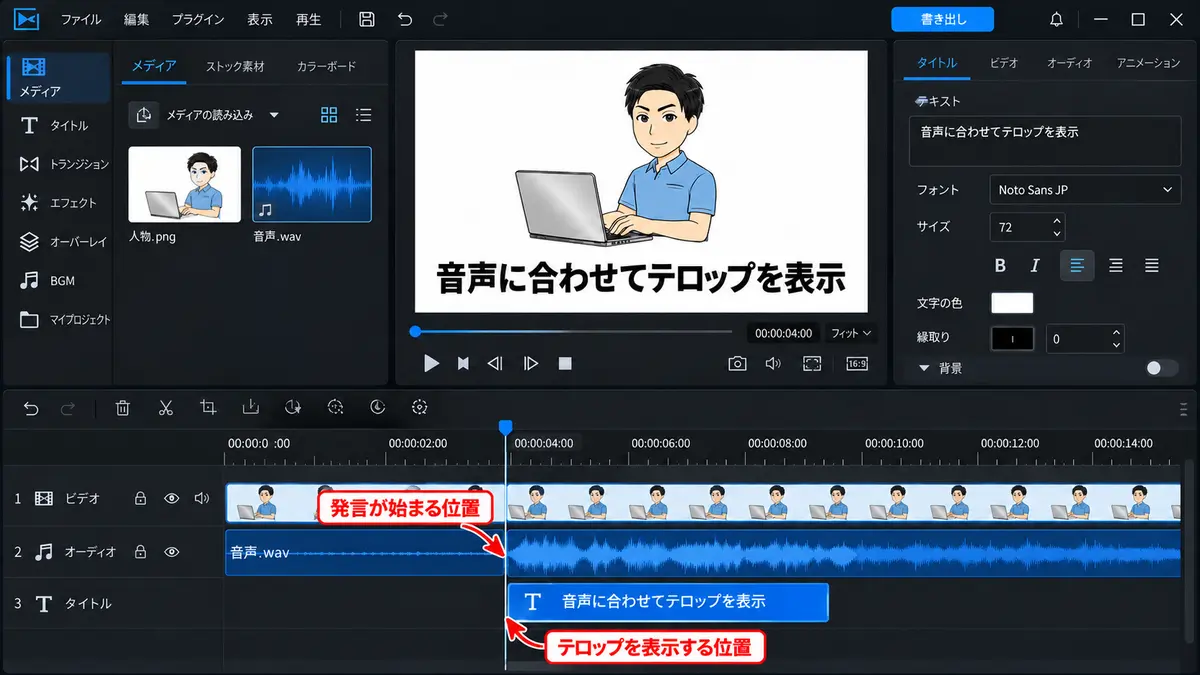Screen dimensions: 1200x675
Task: Switch media library to grid view
Action: point(329,115)
